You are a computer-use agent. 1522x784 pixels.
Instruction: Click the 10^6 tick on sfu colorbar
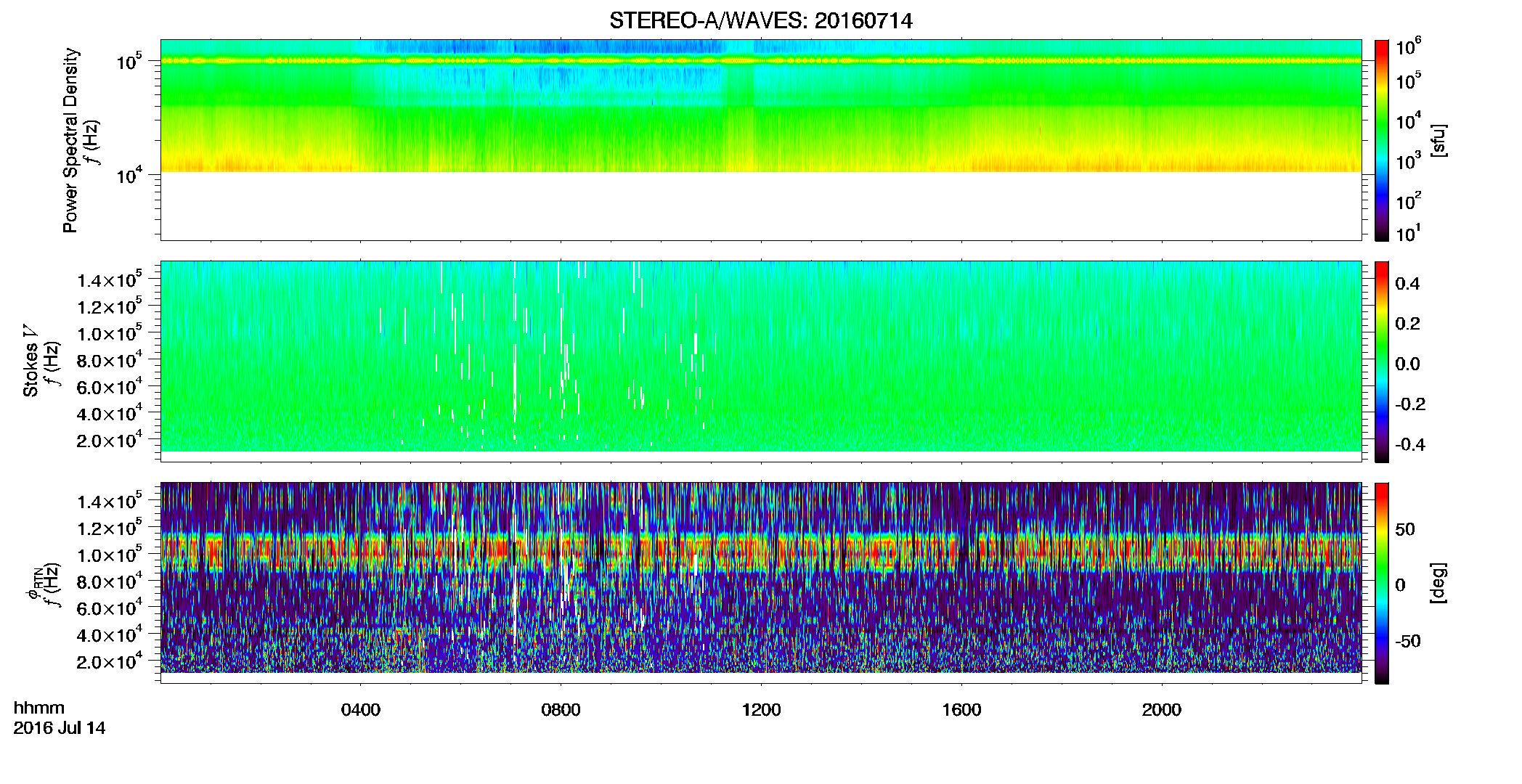[x=1409, y=47]
